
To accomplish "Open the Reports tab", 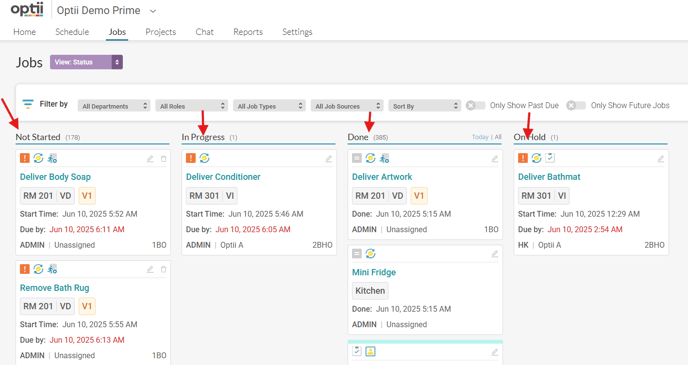I will pyautogui.click(x=248, y=32).
